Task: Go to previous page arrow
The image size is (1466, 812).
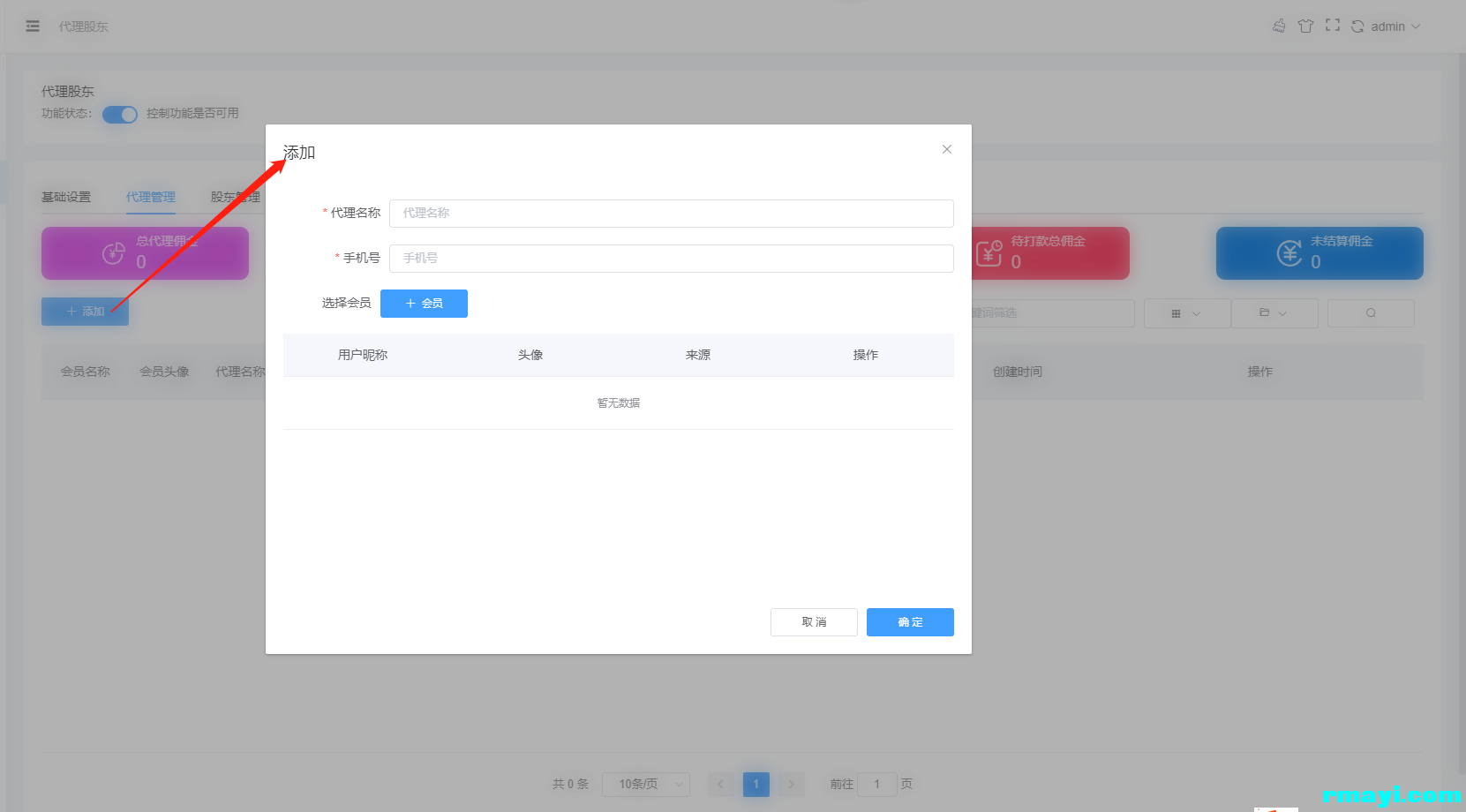Action: [x=720, y=784]
